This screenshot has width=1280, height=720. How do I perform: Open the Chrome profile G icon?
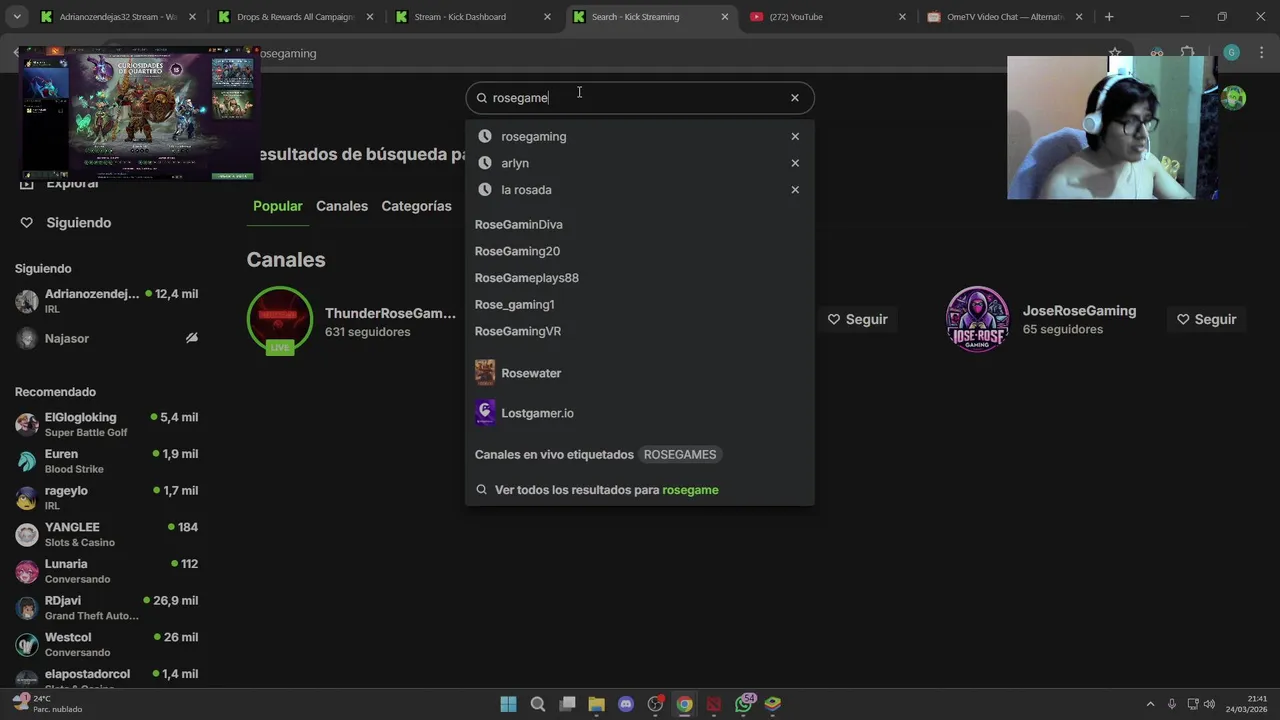pyautogui.click(x=1231, y=53)
